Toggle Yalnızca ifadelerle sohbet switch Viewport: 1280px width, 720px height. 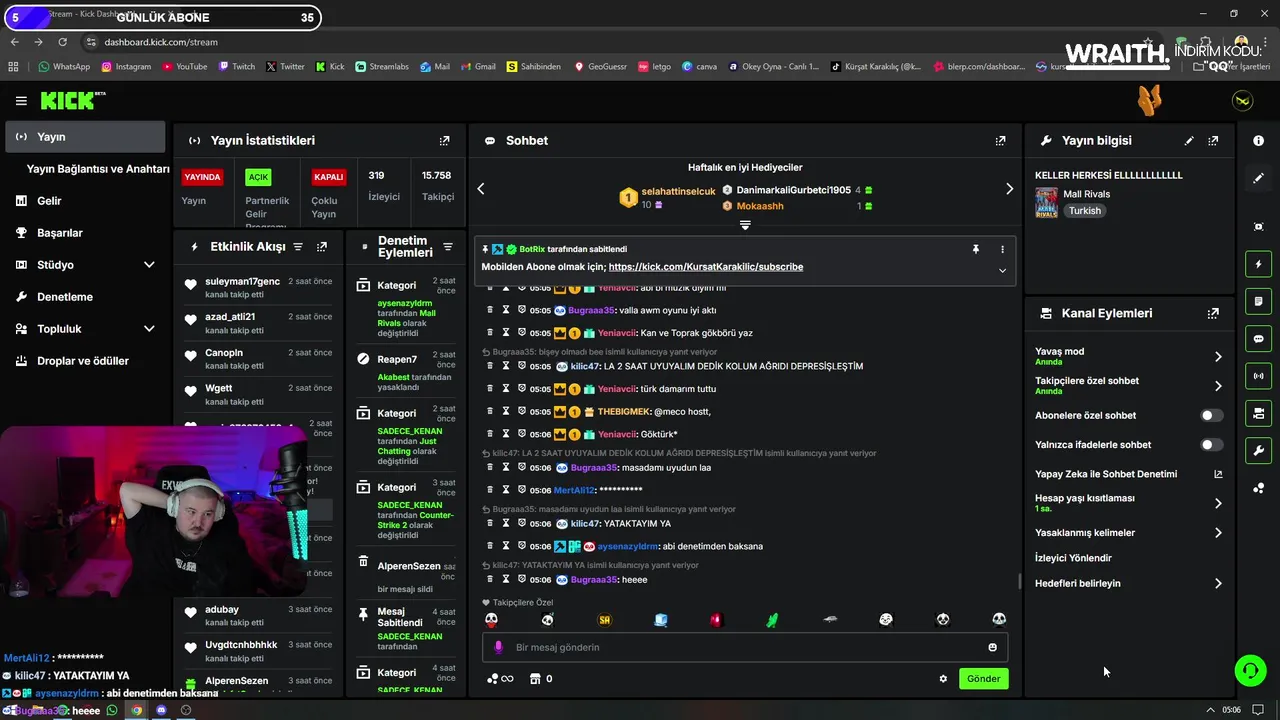tap(1211, 445)
